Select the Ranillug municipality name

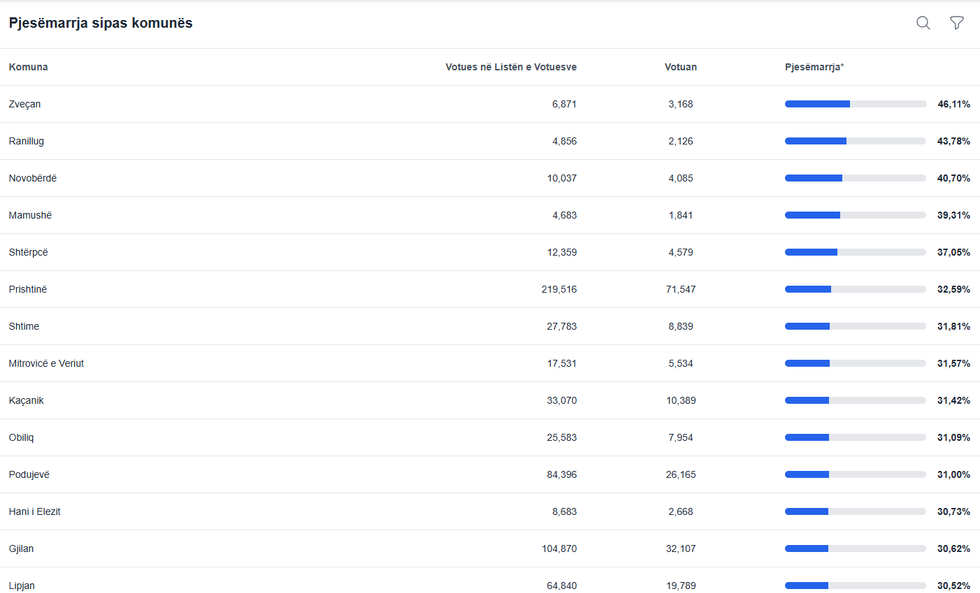[25, 141]
